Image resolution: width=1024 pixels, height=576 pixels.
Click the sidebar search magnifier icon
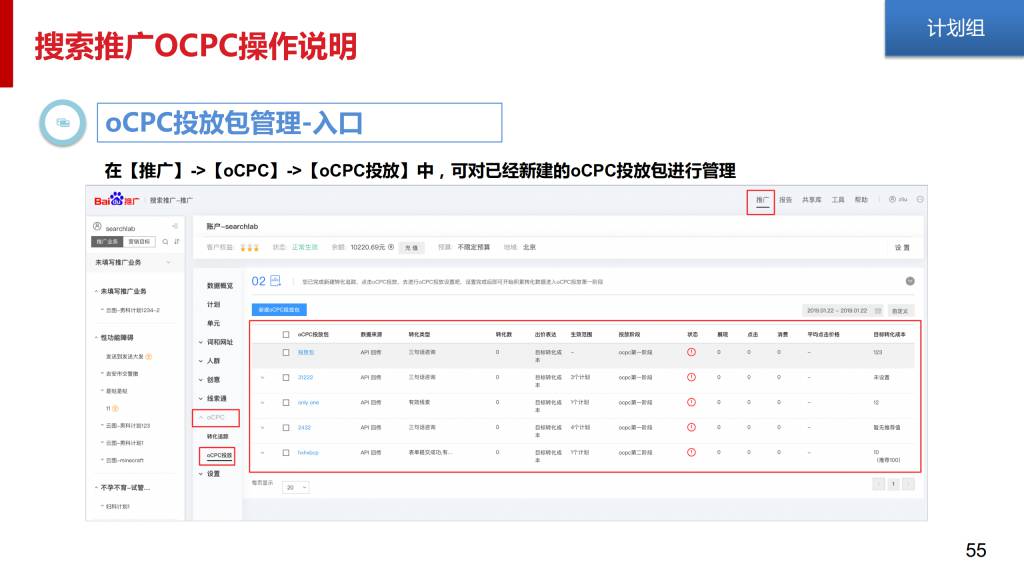165,242
